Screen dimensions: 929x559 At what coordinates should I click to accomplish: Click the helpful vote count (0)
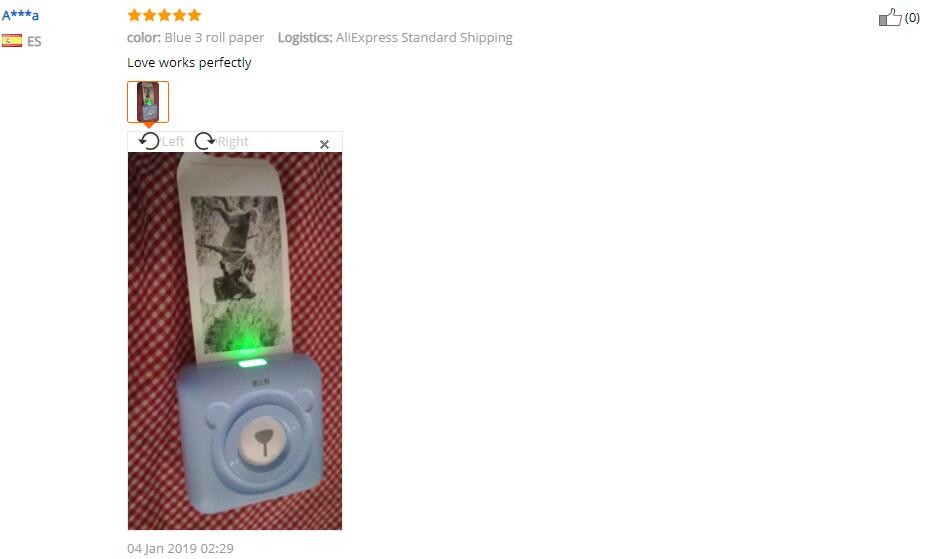pyautogui.click(x=912, y=18)
